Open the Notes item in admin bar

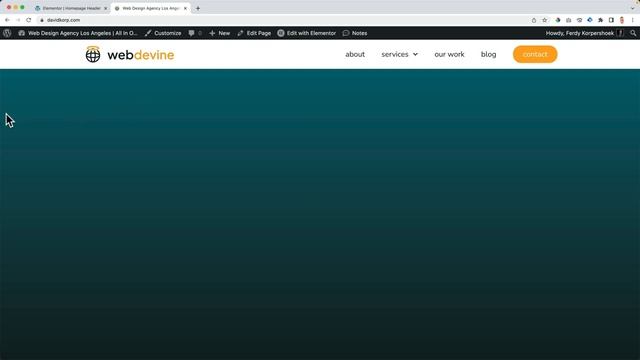point(355,33)
